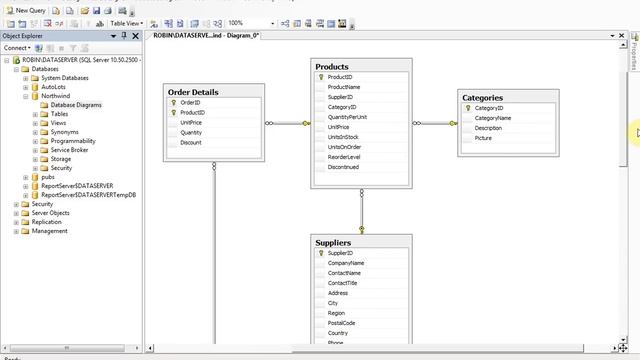Select Database Diagrams tree item
The height and width of the screenshot is (360, 640).
pyautogui.click(x=76, y=105)
